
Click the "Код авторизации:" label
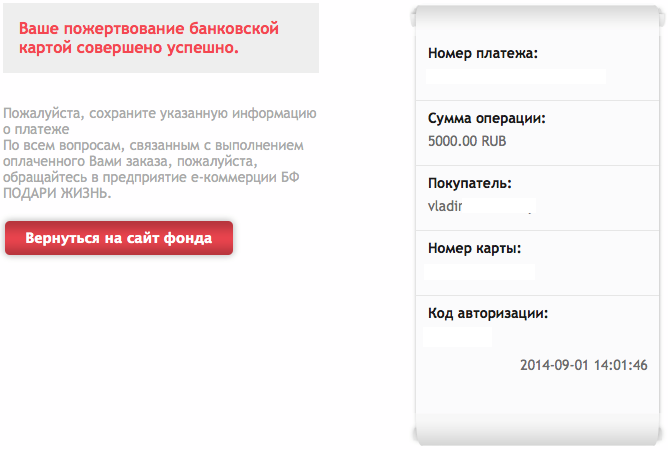488,313
